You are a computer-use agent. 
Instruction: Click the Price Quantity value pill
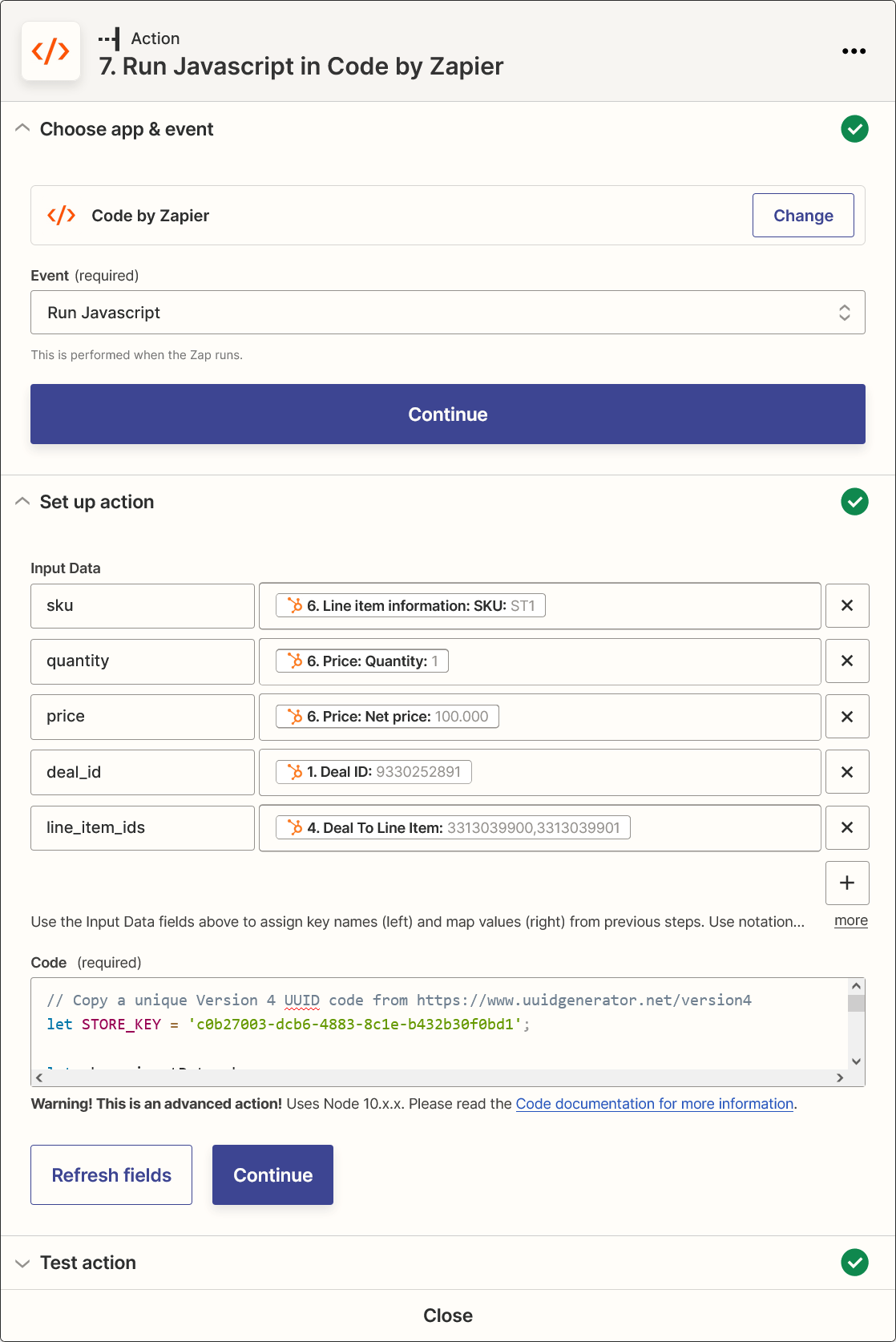tap(362, 661)
